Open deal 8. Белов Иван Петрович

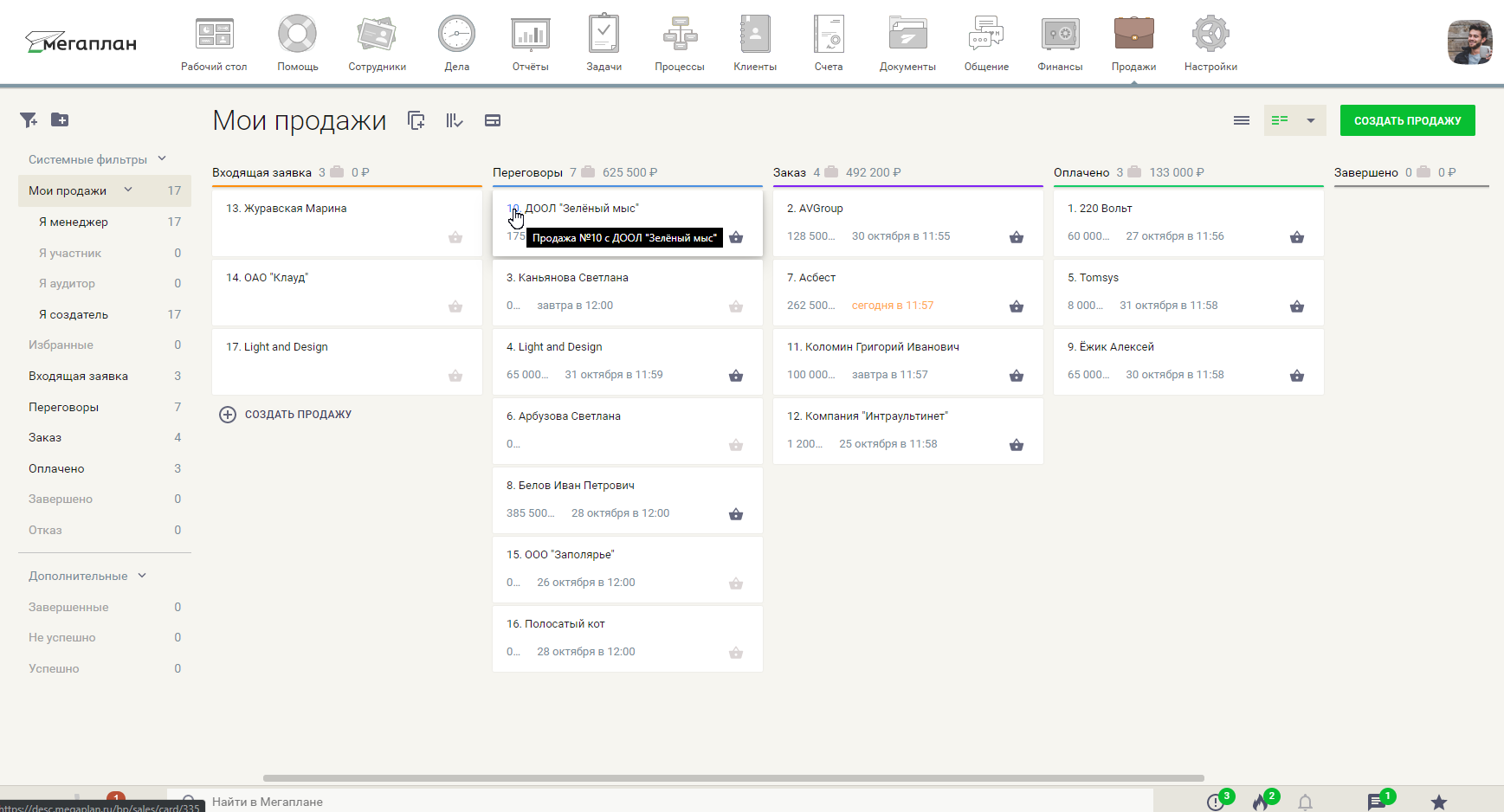click(571, 485)
